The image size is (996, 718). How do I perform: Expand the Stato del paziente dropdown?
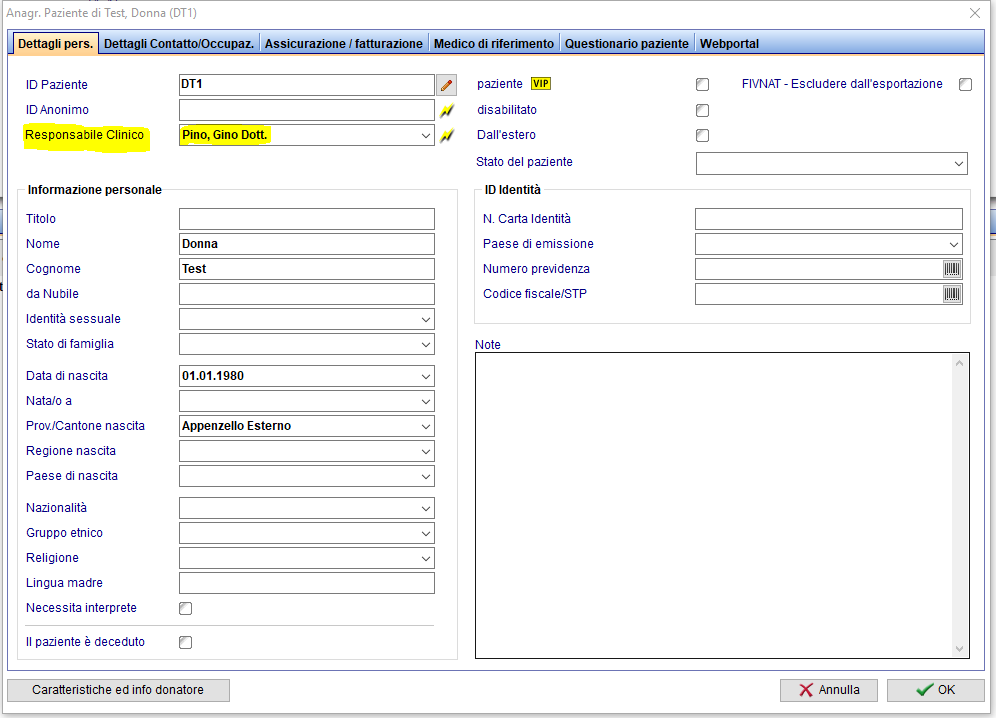click(959, 163)
